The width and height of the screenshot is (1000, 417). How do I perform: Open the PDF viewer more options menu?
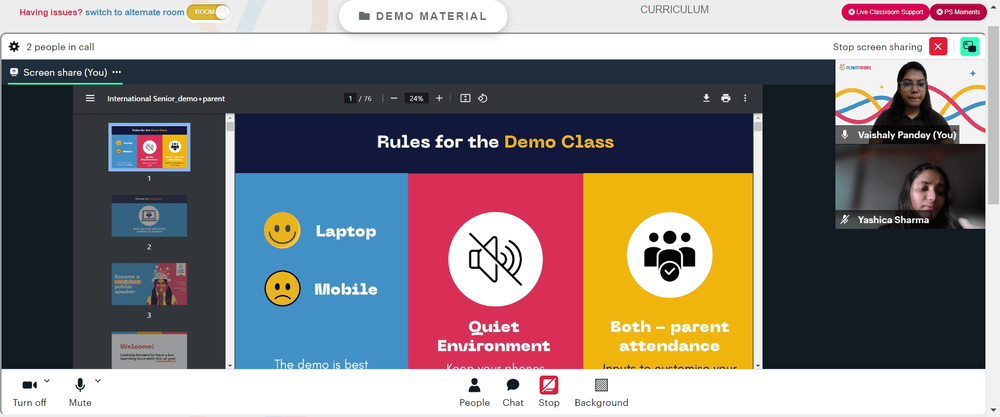(744, 98)
